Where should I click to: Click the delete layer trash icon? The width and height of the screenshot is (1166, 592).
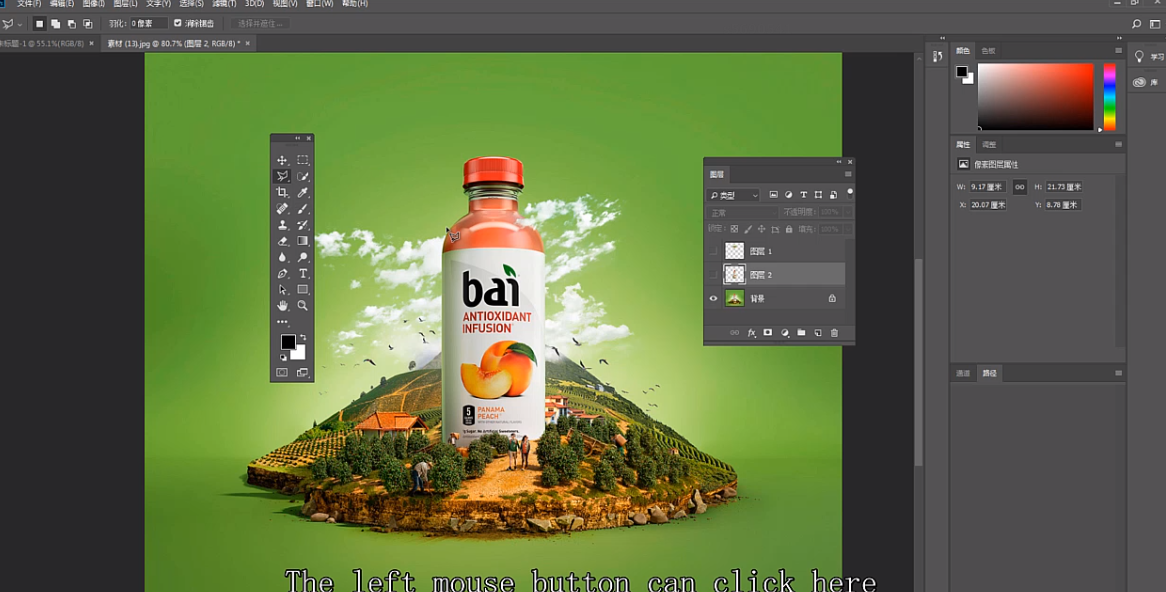tap(834, 333)
